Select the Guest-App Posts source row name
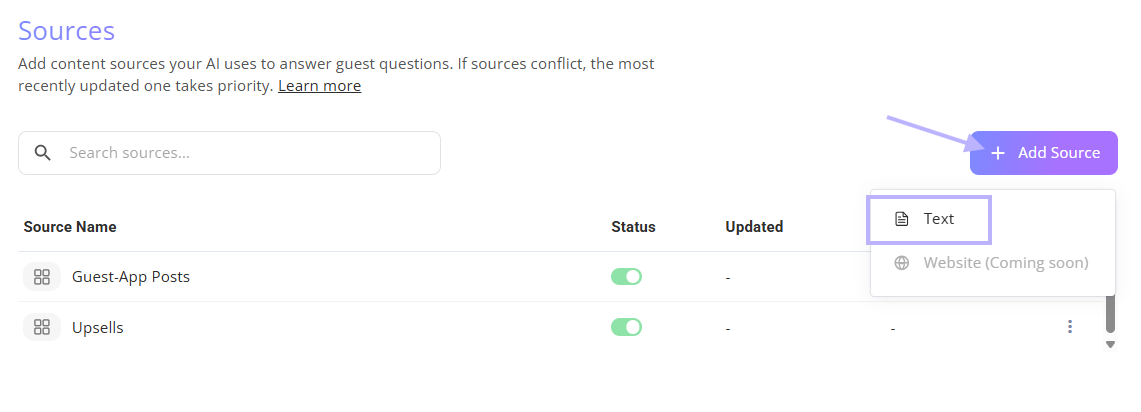Viewport: 1141px width, 412px height. click(131, 277)
